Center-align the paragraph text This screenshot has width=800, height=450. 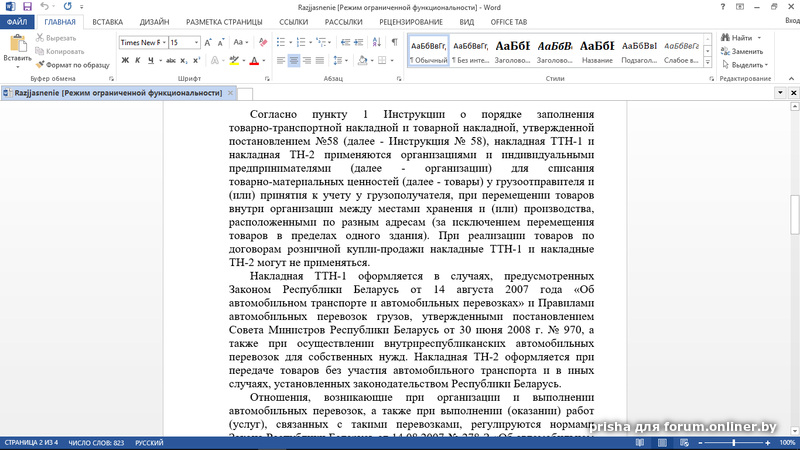(x=294, y=60)
